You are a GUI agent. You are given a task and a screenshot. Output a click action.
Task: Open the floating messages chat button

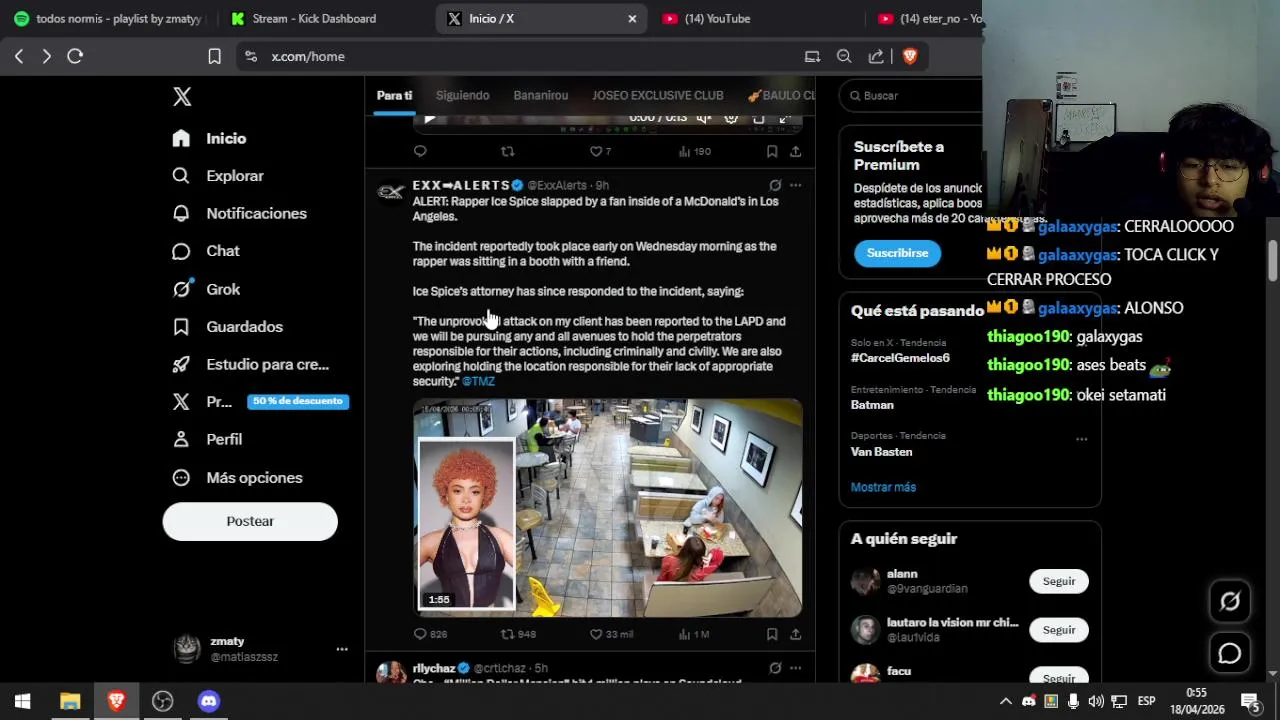[1230, 653]
